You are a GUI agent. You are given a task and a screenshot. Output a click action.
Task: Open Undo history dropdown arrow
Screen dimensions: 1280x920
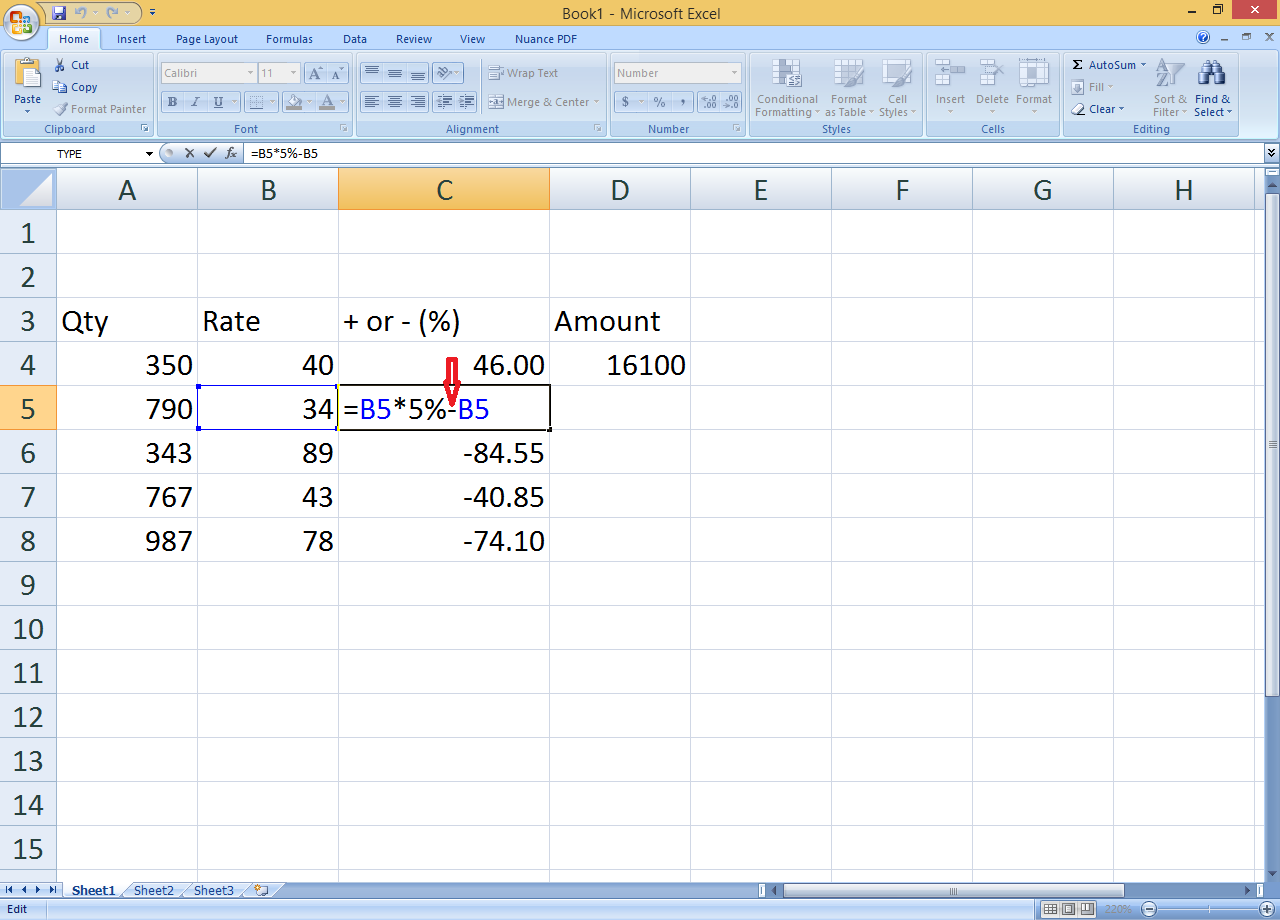tap(95, 13)
